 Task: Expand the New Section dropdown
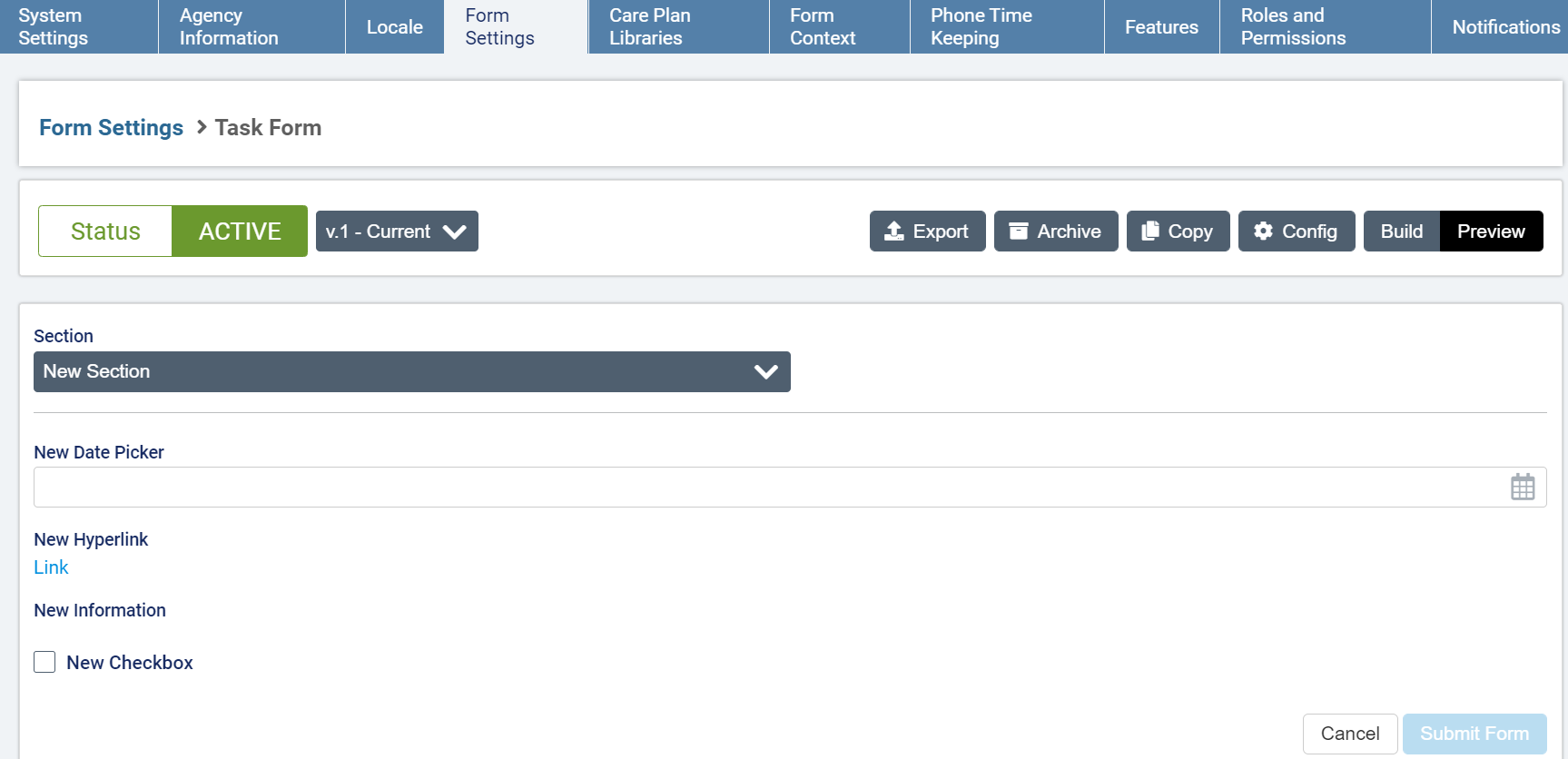pos(411,372)
